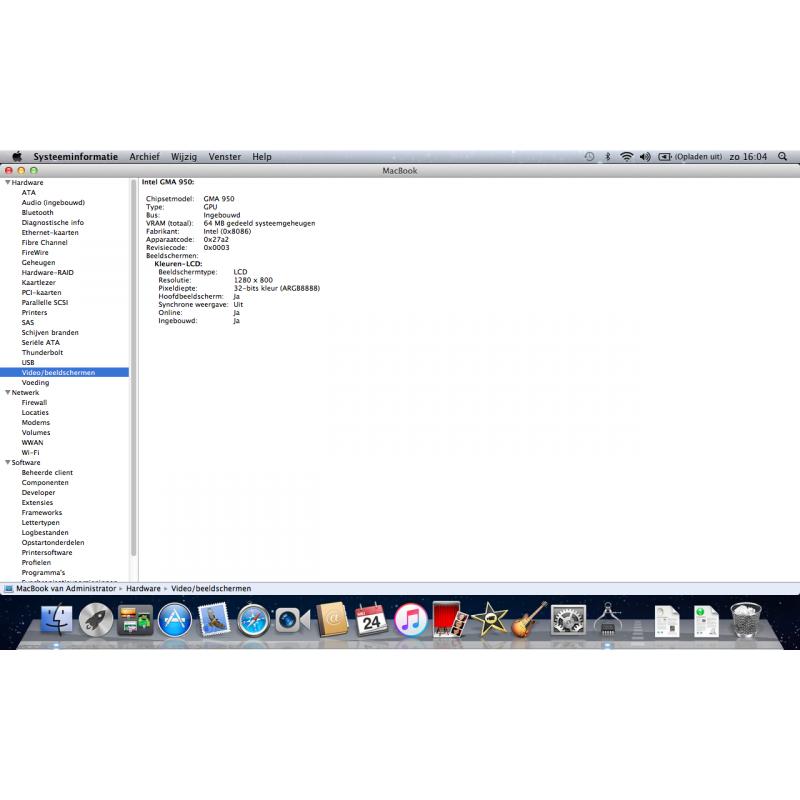Open Calendar icon showing 24
The height and width of the screenshot is (800, 800).
(x=371, y=619)
